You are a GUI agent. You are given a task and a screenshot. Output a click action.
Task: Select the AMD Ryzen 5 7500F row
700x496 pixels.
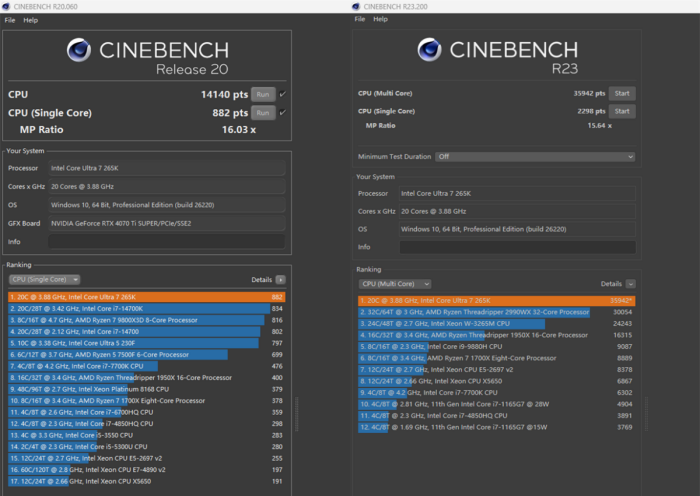tap(146, 354)
